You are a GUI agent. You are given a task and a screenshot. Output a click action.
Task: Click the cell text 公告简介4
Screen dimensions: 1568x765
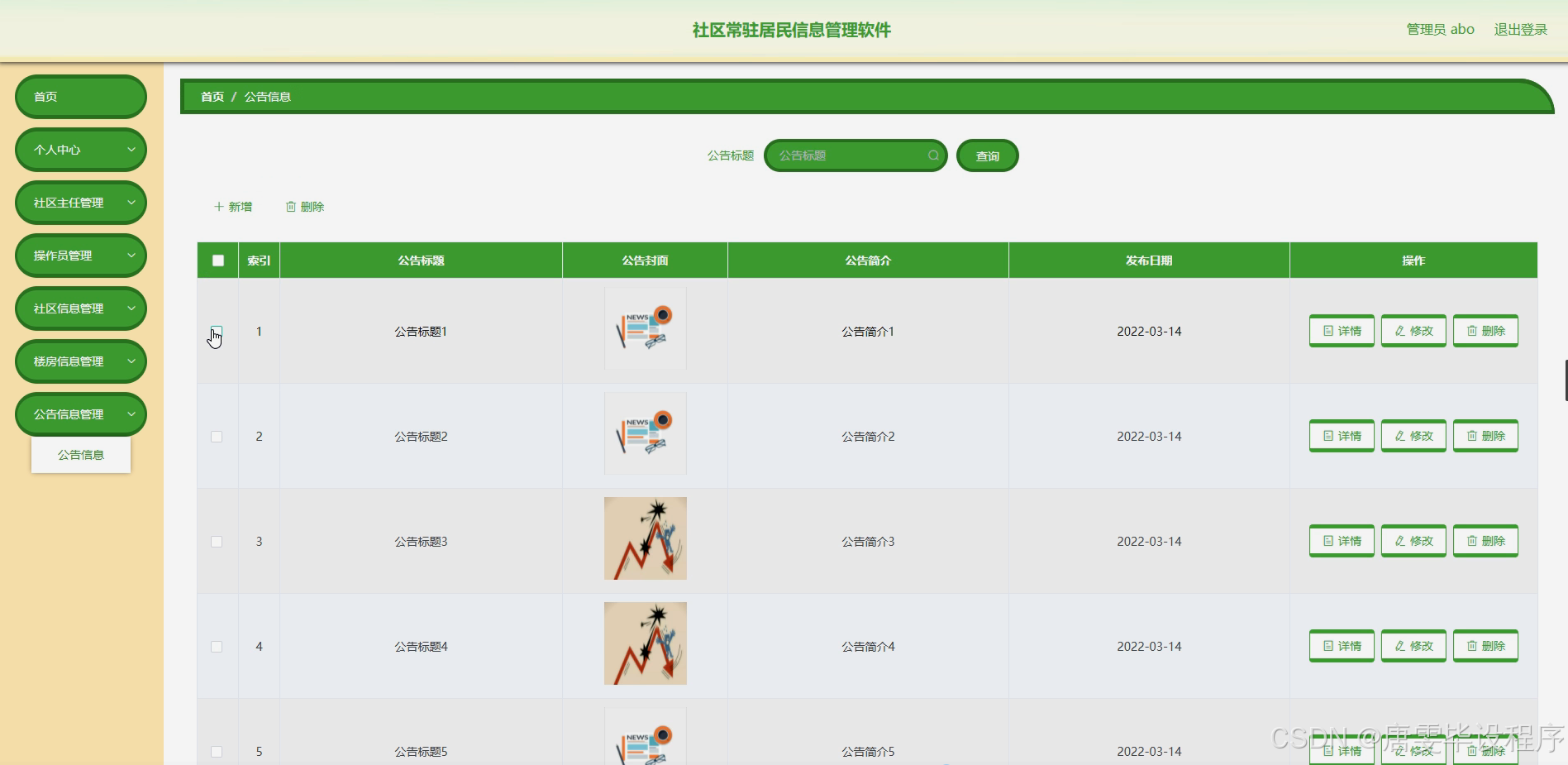point(868,647)
